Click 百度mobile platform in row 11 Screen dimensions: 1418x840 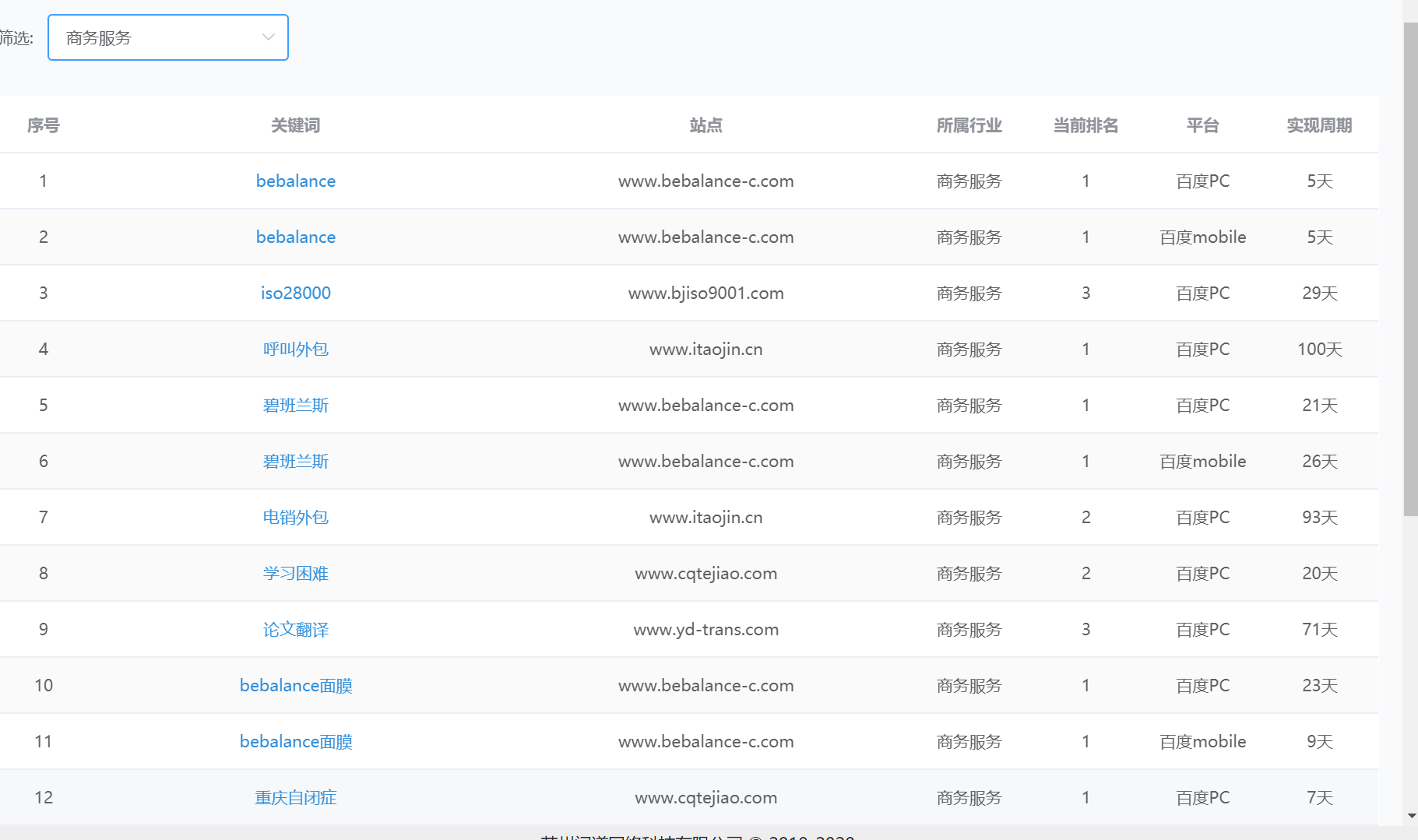(x=1203, y=741)
